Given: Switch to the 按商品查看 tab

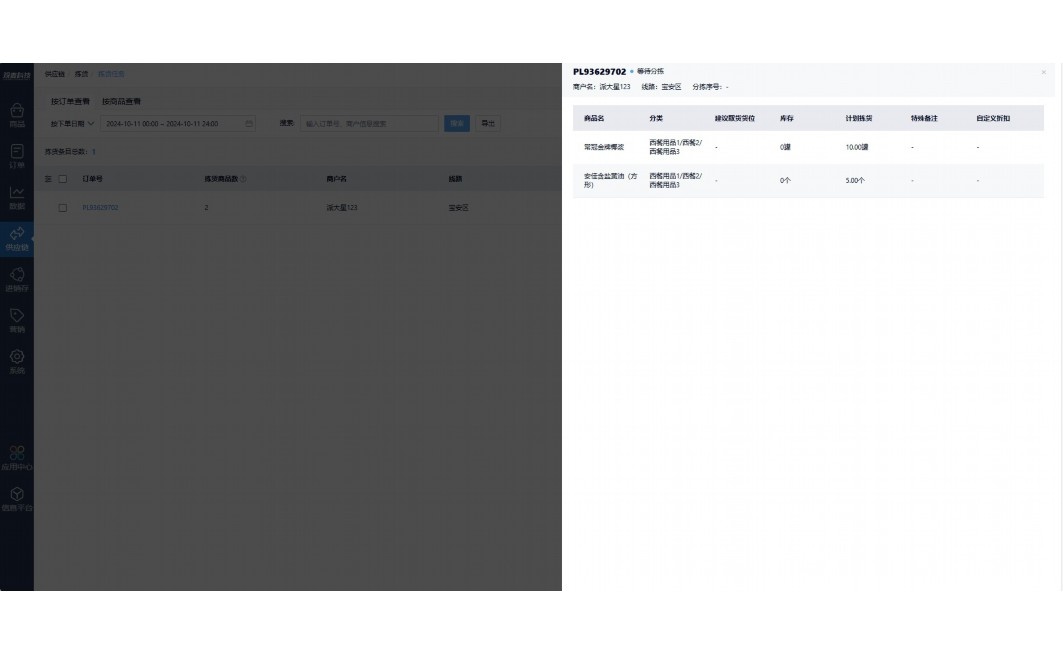Looking at the screenshot, I should [121, 102].
